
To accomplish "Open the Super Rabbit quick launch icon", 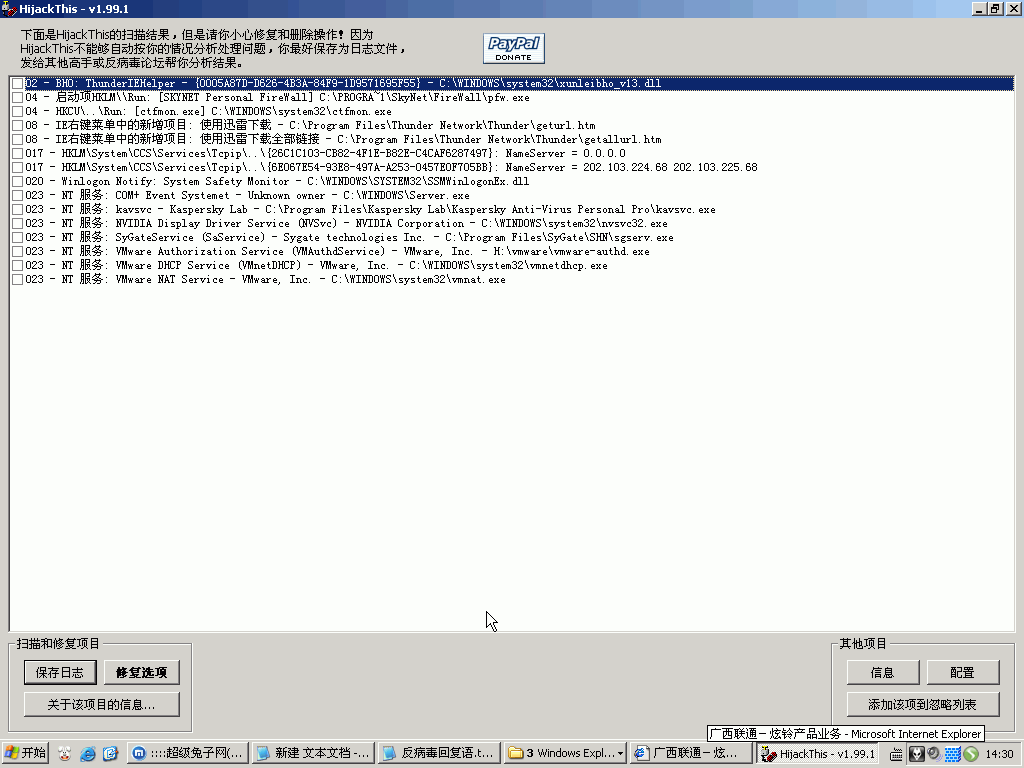I will pos(64,753).
